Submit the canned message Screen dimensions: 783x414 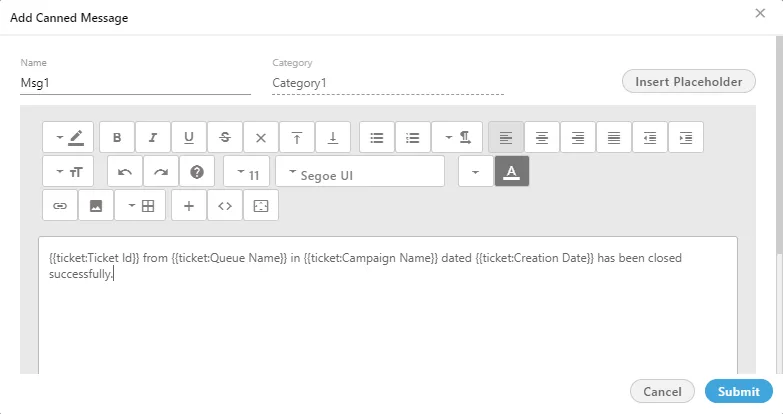(x=739, y=392)
